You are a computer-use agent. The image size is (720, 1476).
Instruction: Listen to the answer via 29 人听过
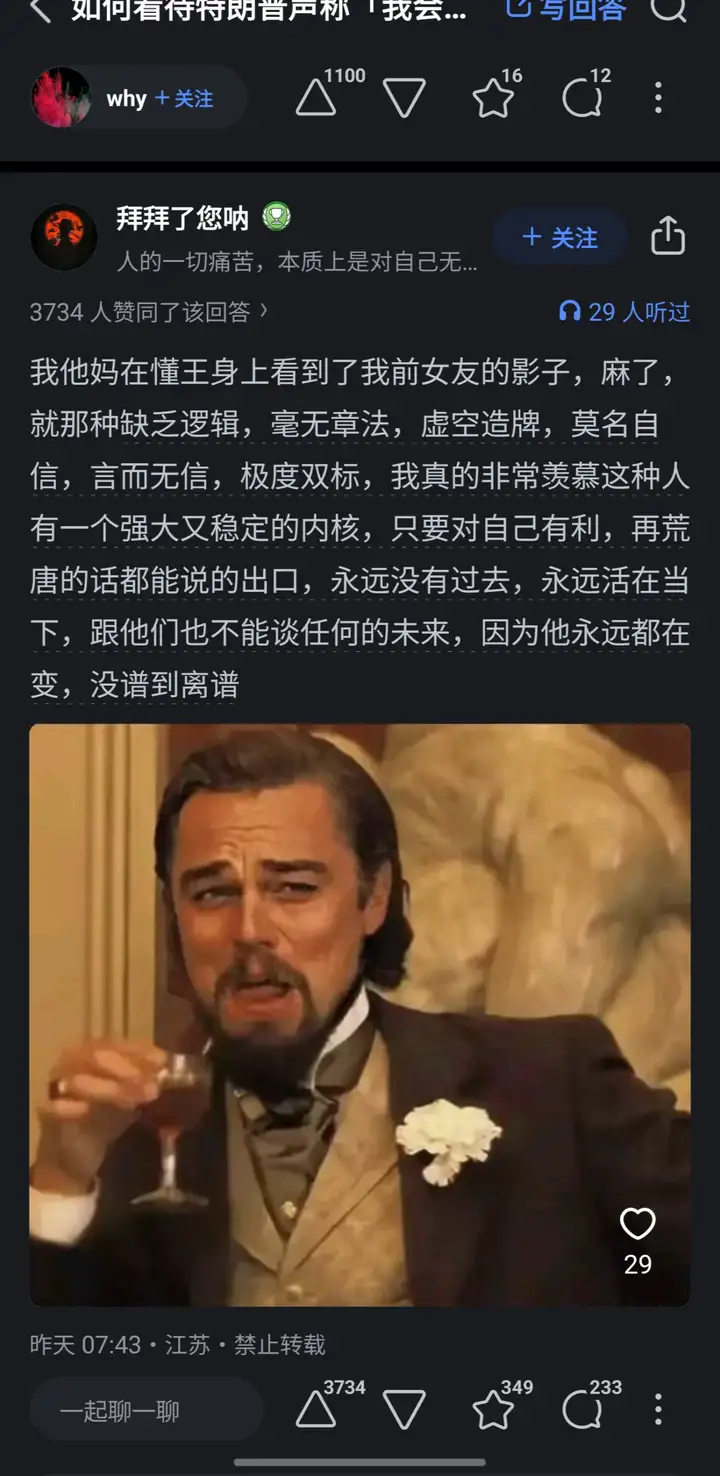(624, 312)
